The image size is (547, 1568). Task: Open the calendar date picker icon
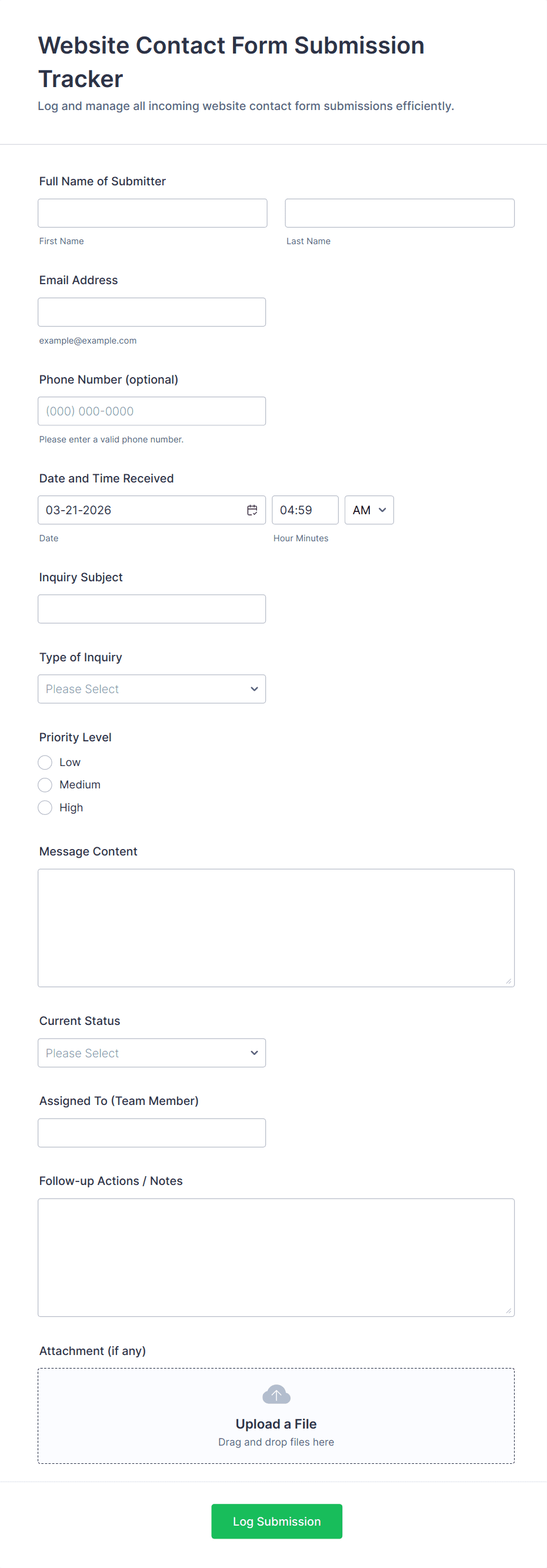(x=252, y=510)
